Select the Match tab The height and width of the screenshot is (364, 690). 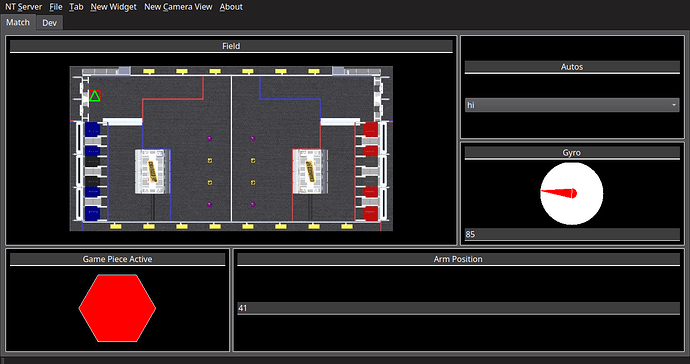tap(18, 22)
